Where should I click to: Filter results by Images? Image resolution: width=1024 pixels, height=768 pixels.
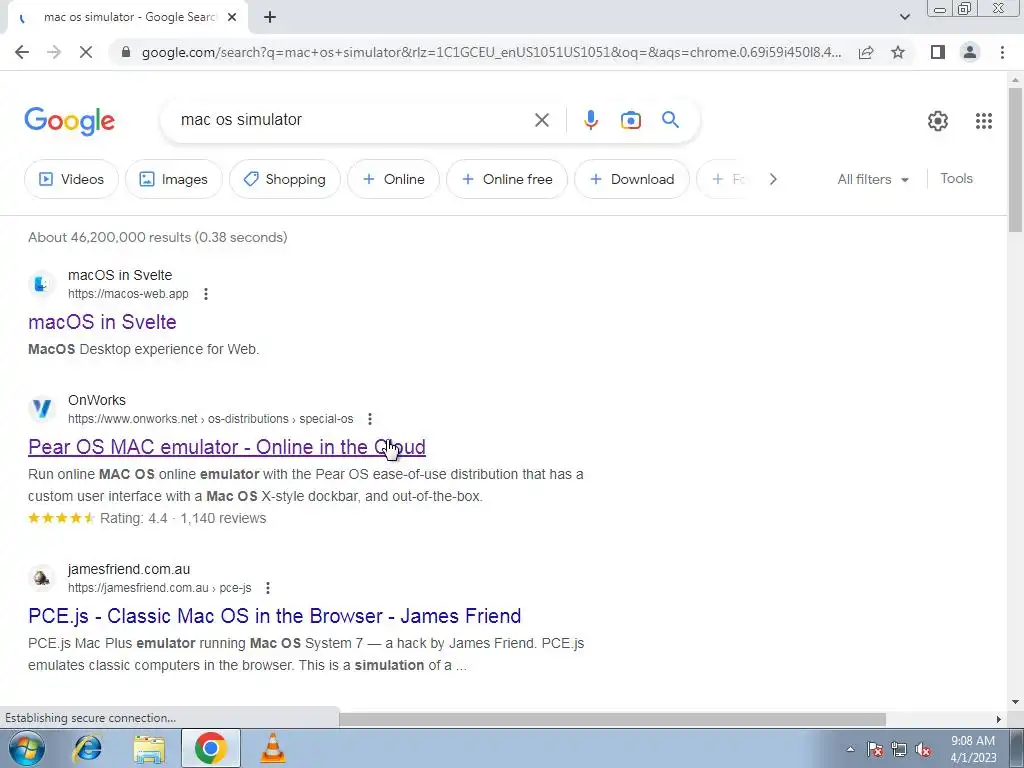174,179
